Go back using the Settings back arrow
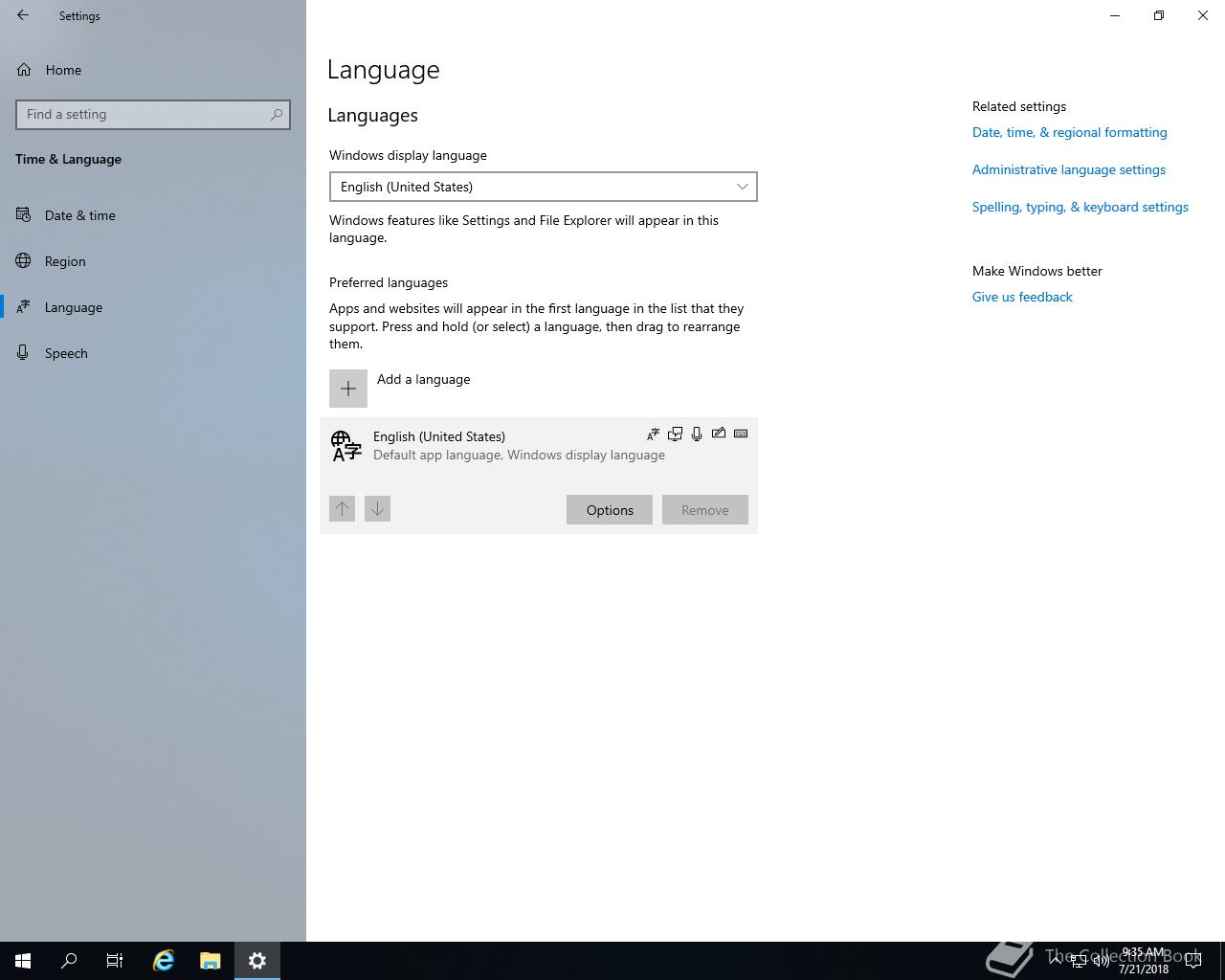This screenshot has height=980, width=1225. pyautogui.click(x=23, y=15)
